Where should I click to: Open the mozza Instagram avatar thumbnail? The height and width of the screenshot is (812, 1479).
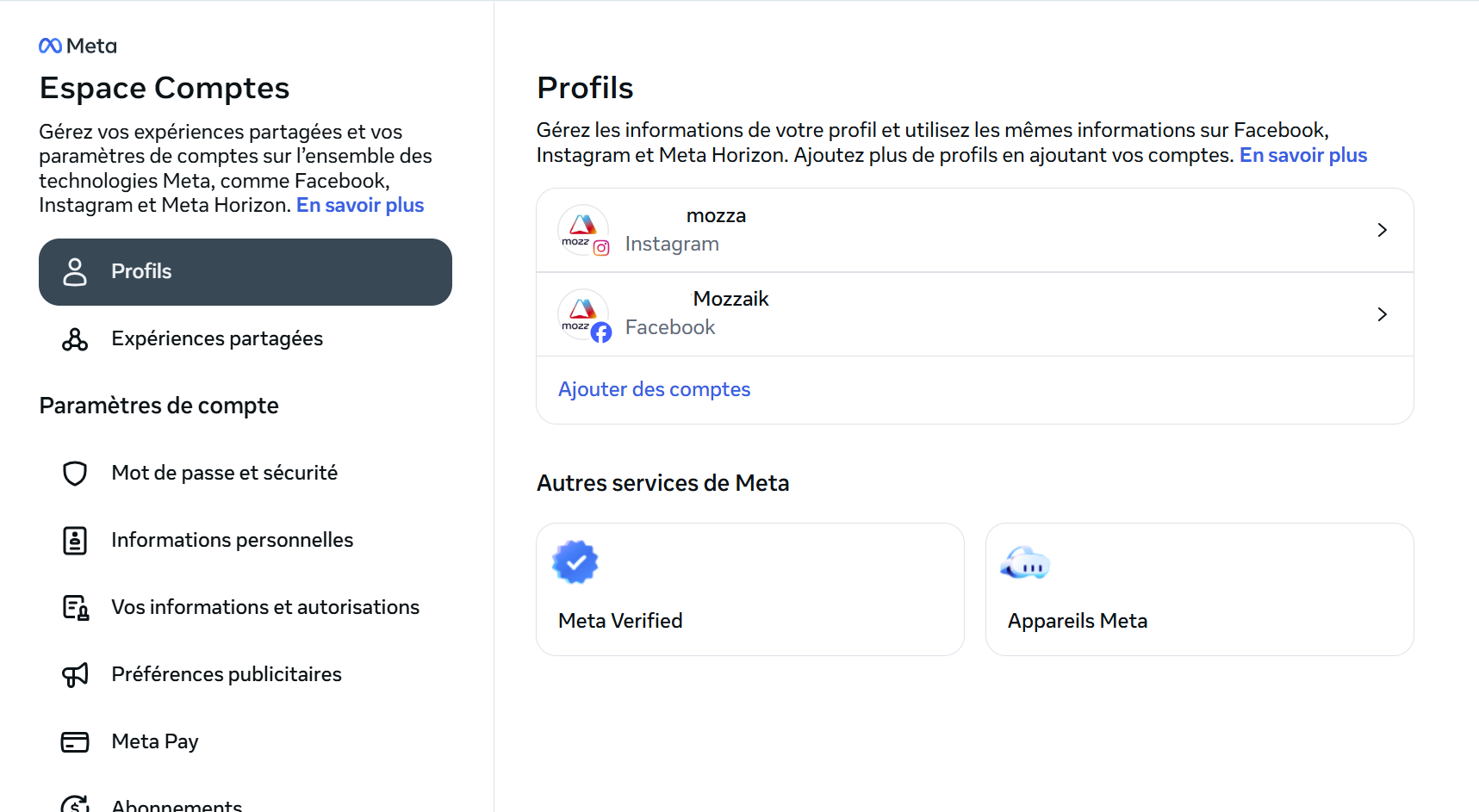(x=584, y=231)
